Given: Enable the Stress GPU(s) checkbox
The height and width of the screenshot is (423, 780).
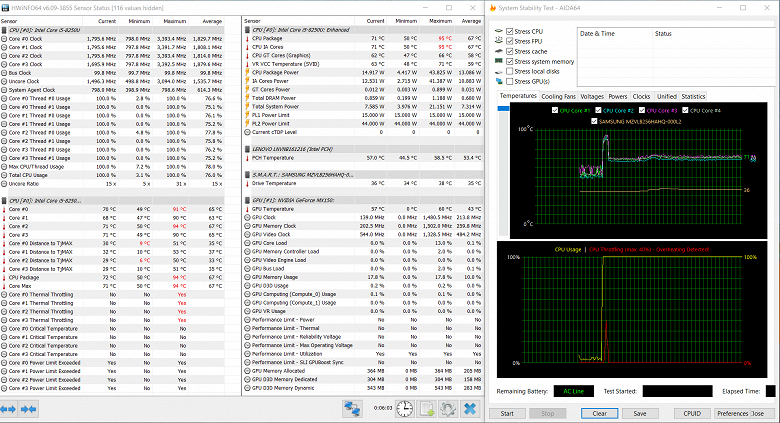Looking at the screenshot, I should (509, 81).
